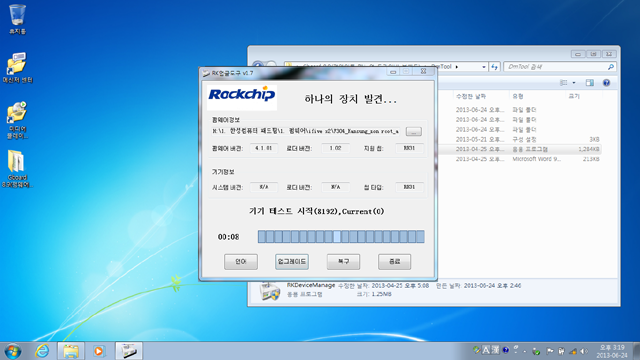Select the Messenger Center desktop shortcut
The image size is (640, 360).
click(x=17, y=67)
